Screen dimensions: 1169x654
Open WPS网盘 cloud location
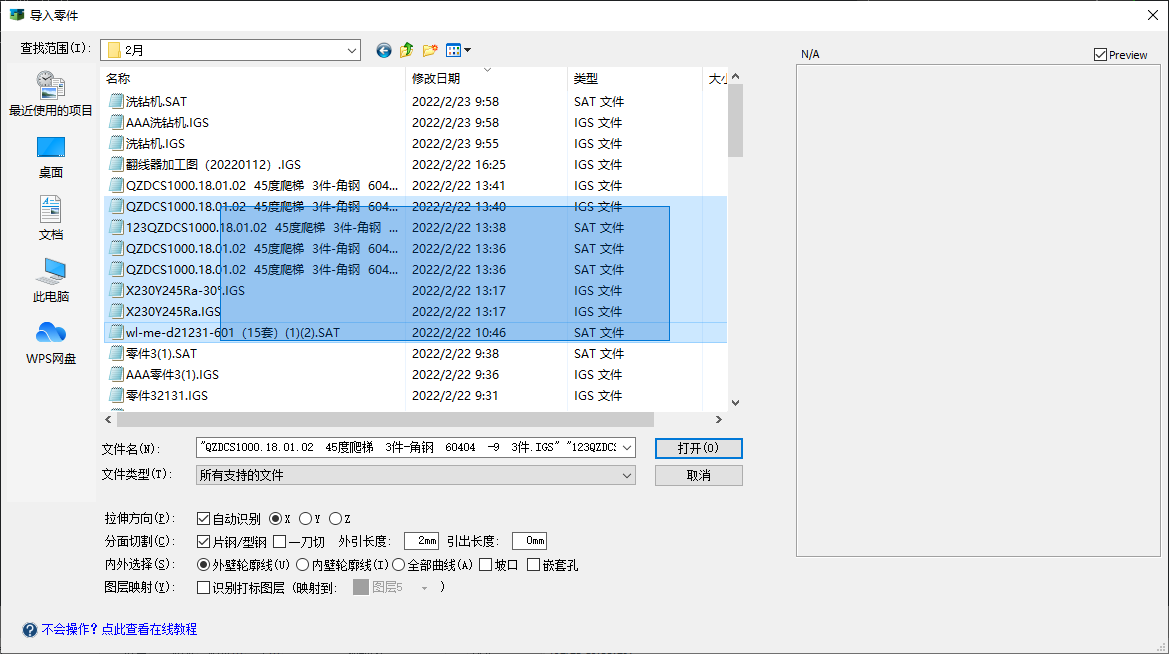(51, 343)
